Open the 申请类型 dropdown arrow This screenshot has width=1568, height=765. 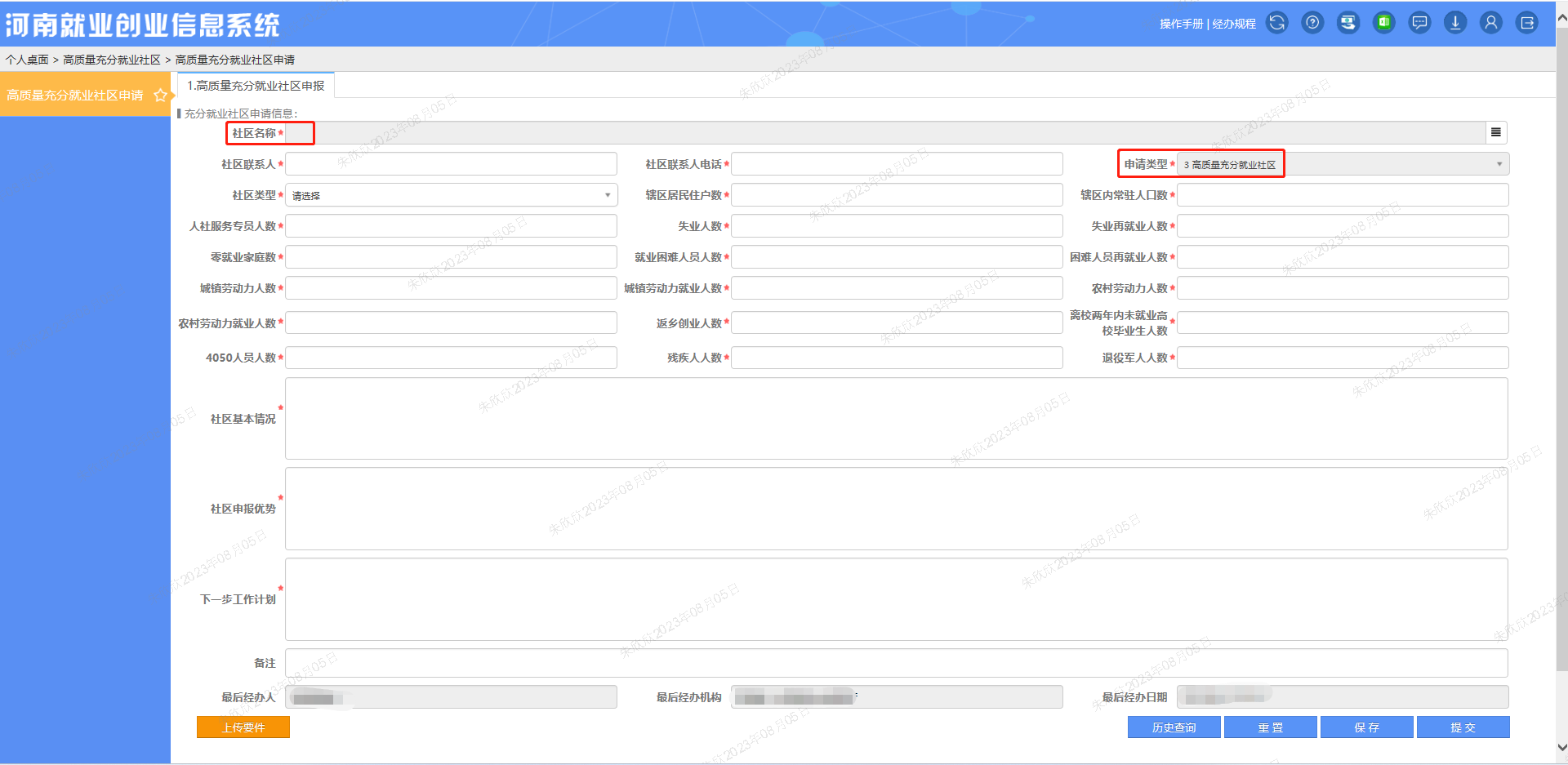1499,163
